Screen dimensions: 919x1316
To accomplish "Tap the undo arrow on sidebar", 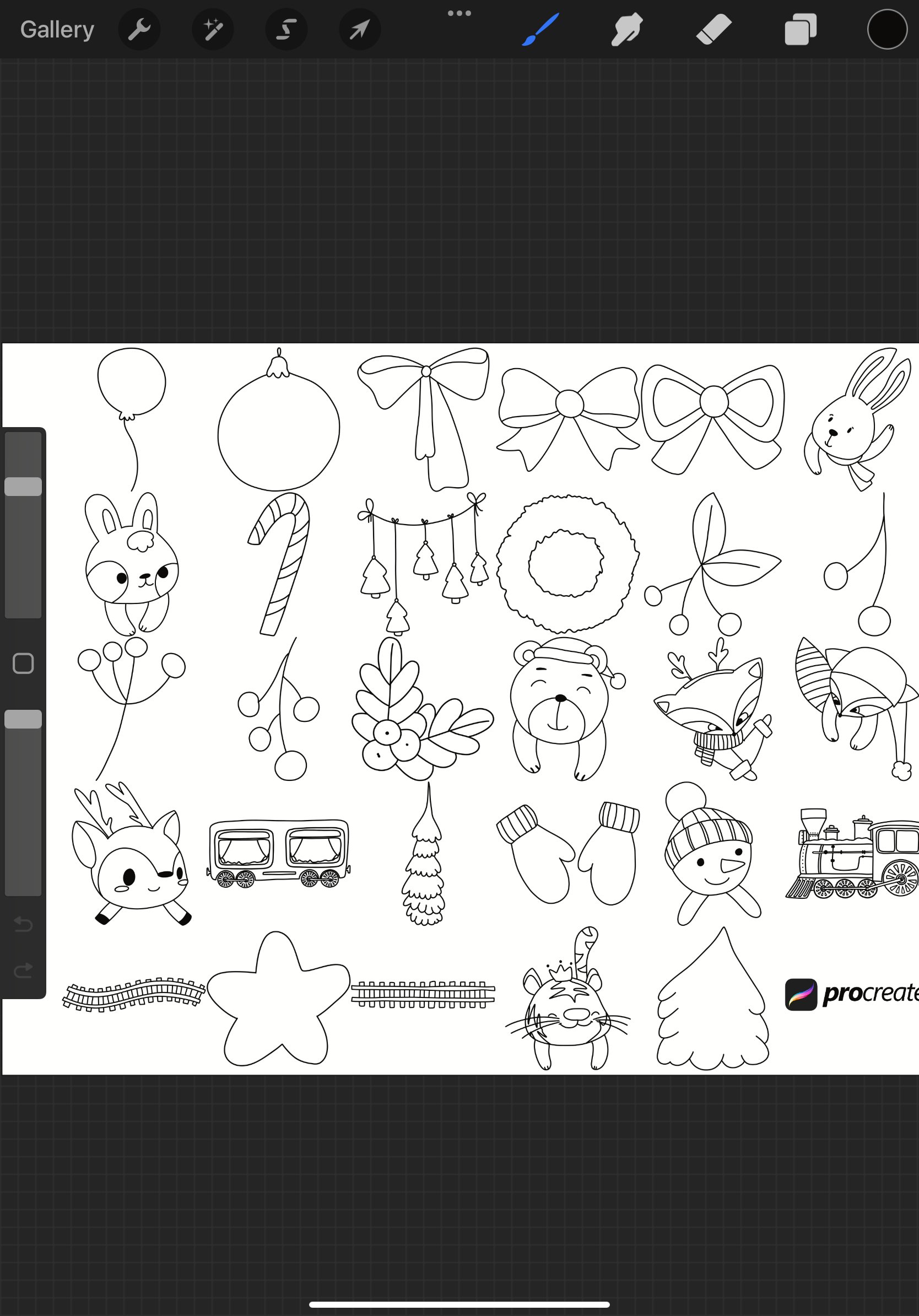I will (23, 924).
